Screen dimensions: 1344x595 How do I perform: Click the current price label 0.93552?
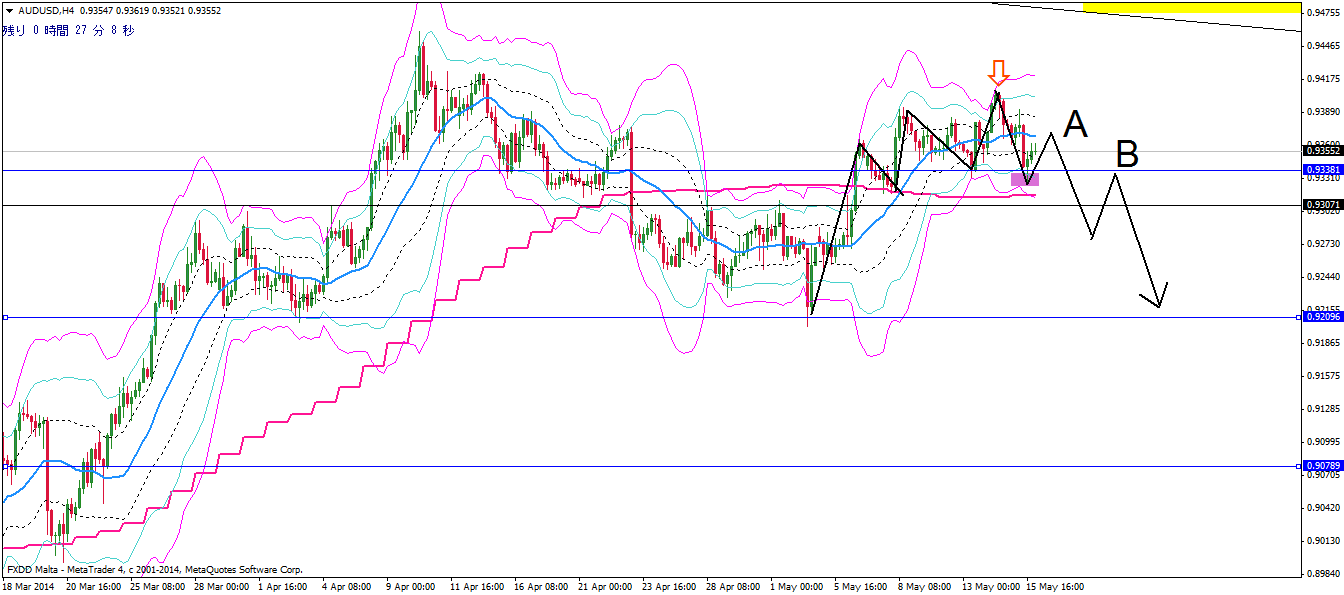point(1323,151)
